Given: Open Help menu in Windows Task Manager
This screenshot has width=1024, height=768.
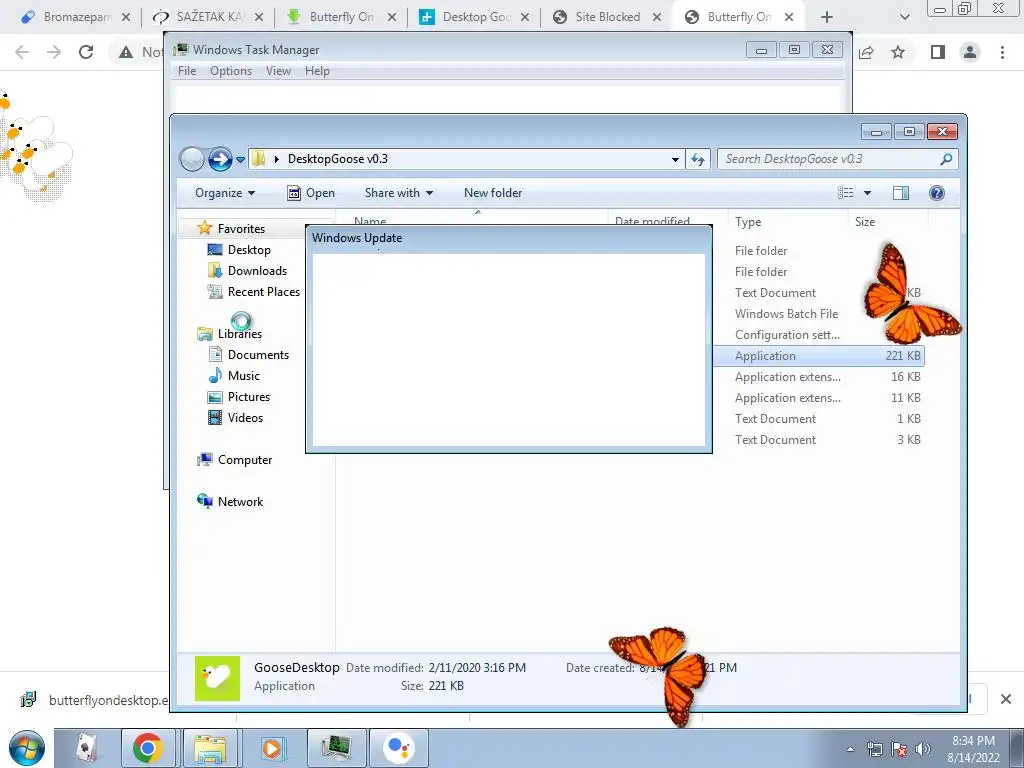Looking at the screenshot, I should [x=317, y=71].
